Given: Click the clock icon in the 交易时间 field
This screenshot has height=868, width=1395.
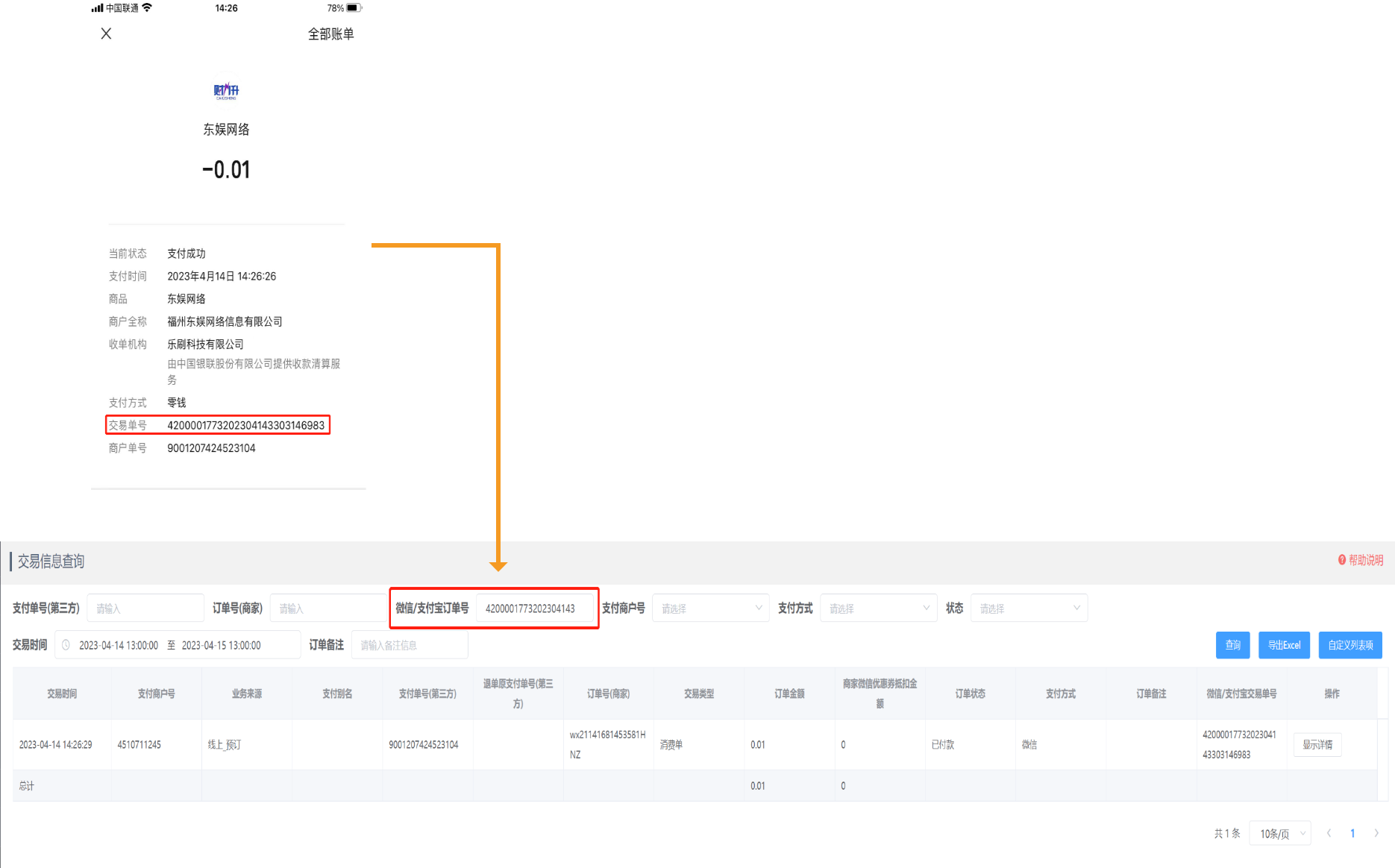Looking at the screenshot, I should pos(66,645).
